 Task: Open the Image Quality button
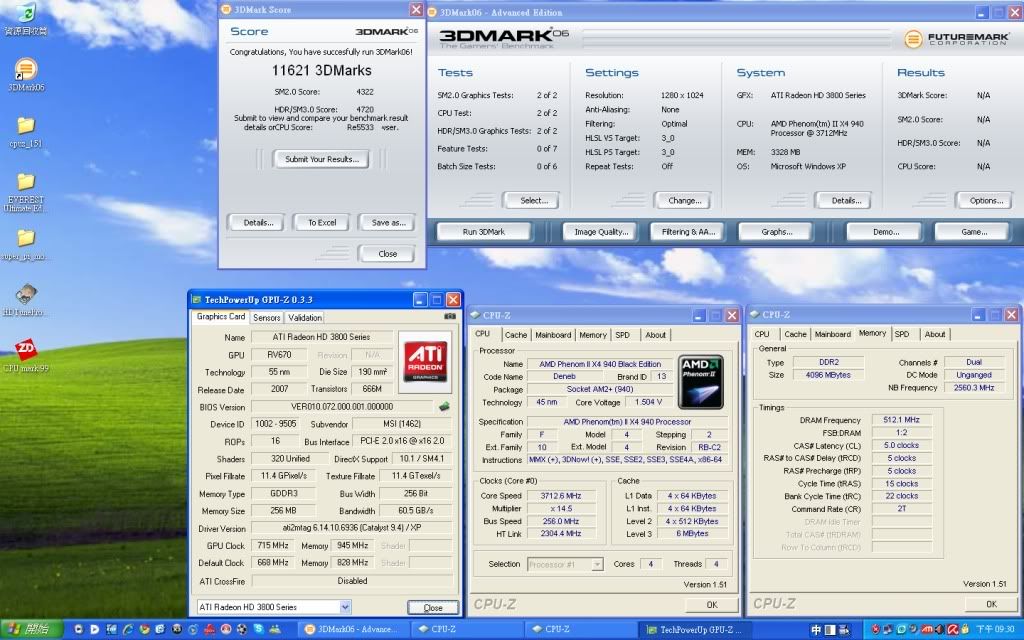601,232
